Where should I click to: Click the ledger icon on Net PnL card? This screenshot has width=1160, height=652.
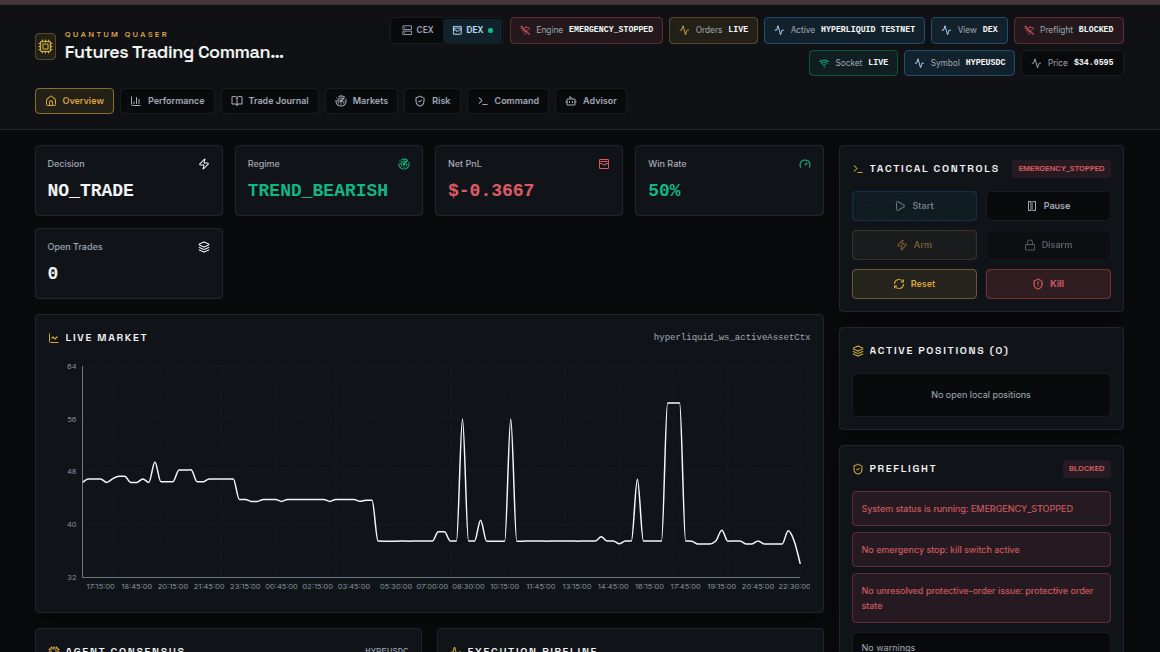(604, 164)
